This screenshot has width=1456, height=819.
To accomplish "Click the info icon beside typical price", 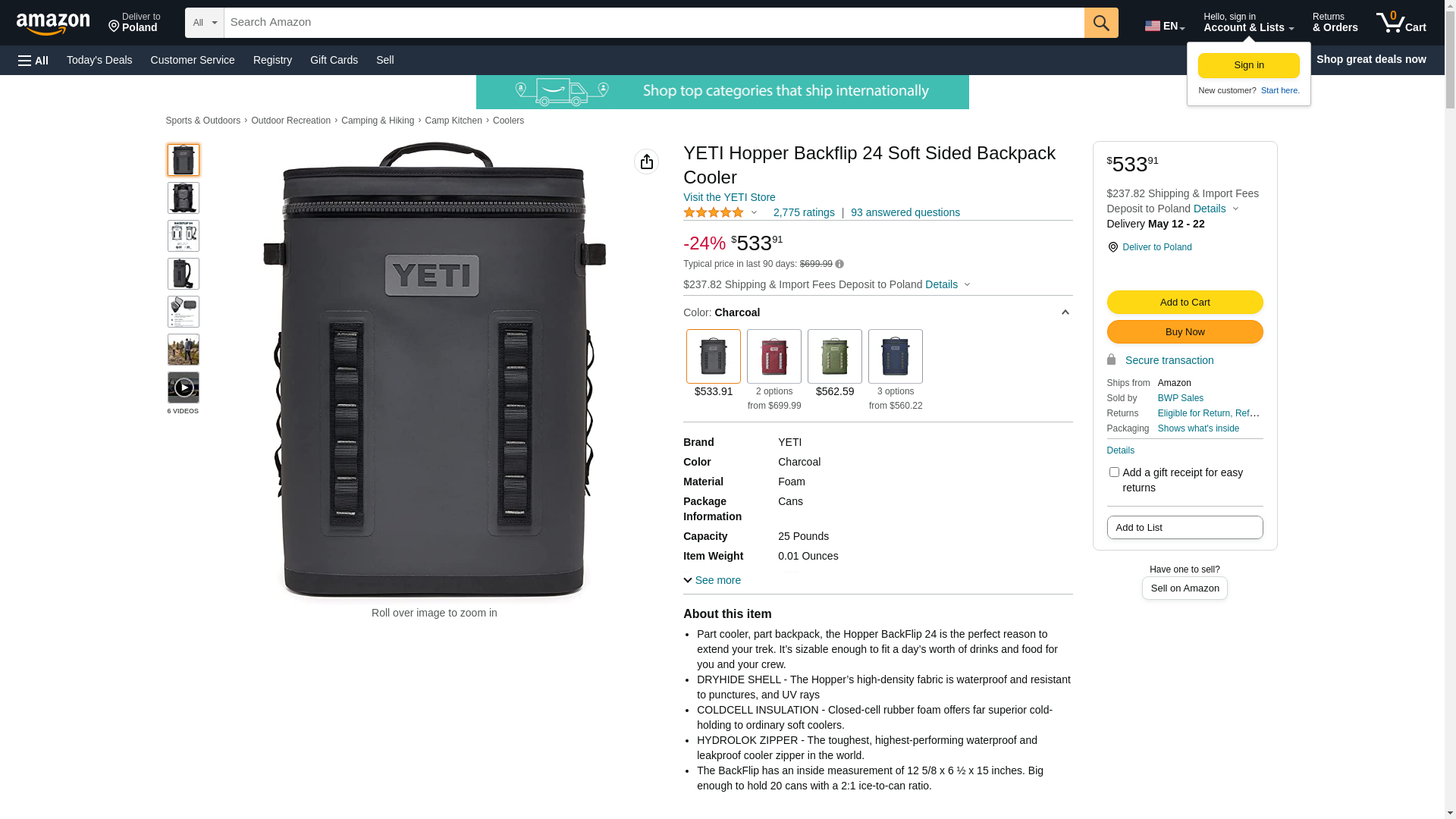I will coord(839,264).
